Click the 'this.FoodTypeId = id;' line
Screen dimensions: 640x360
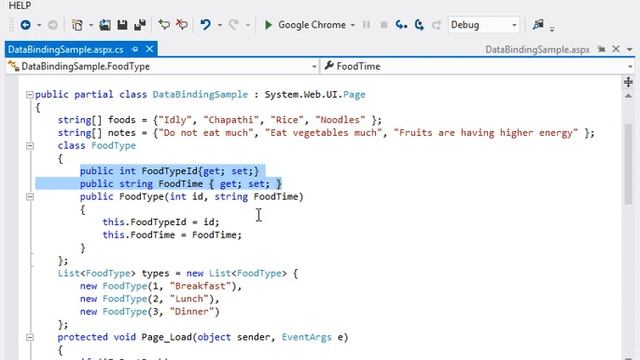pos(161,222)
